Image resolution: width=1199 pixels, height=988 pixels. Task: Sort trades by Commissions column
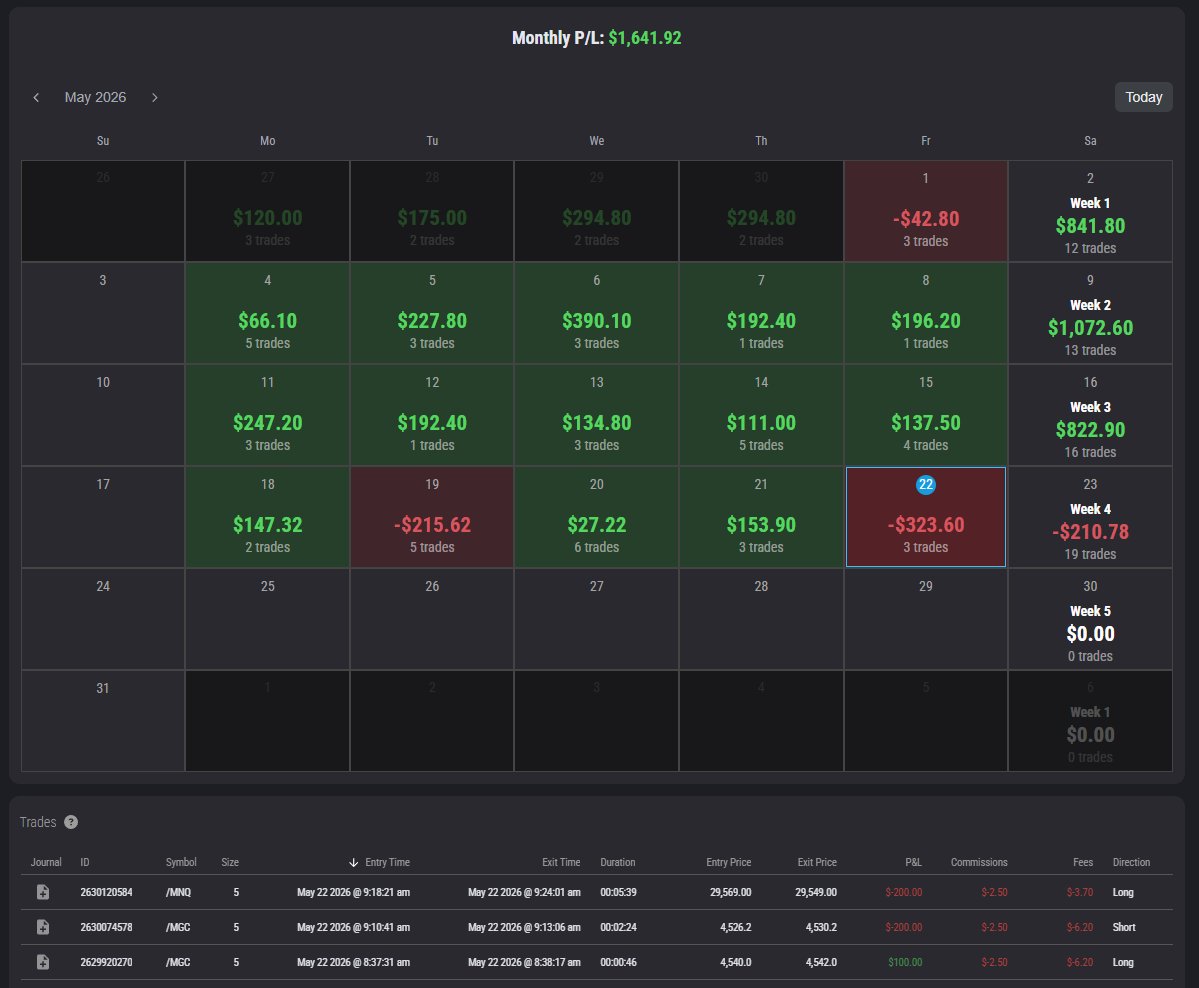[979, 862]
